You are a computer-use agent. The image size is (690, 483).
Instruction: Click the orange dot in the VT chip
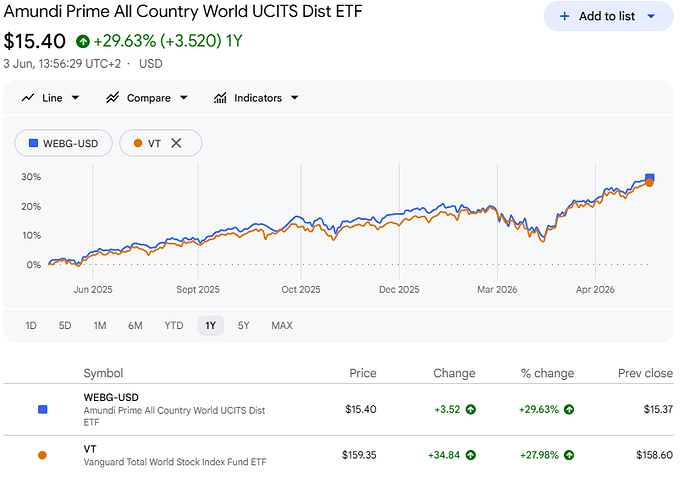click(x=138, y=143)
